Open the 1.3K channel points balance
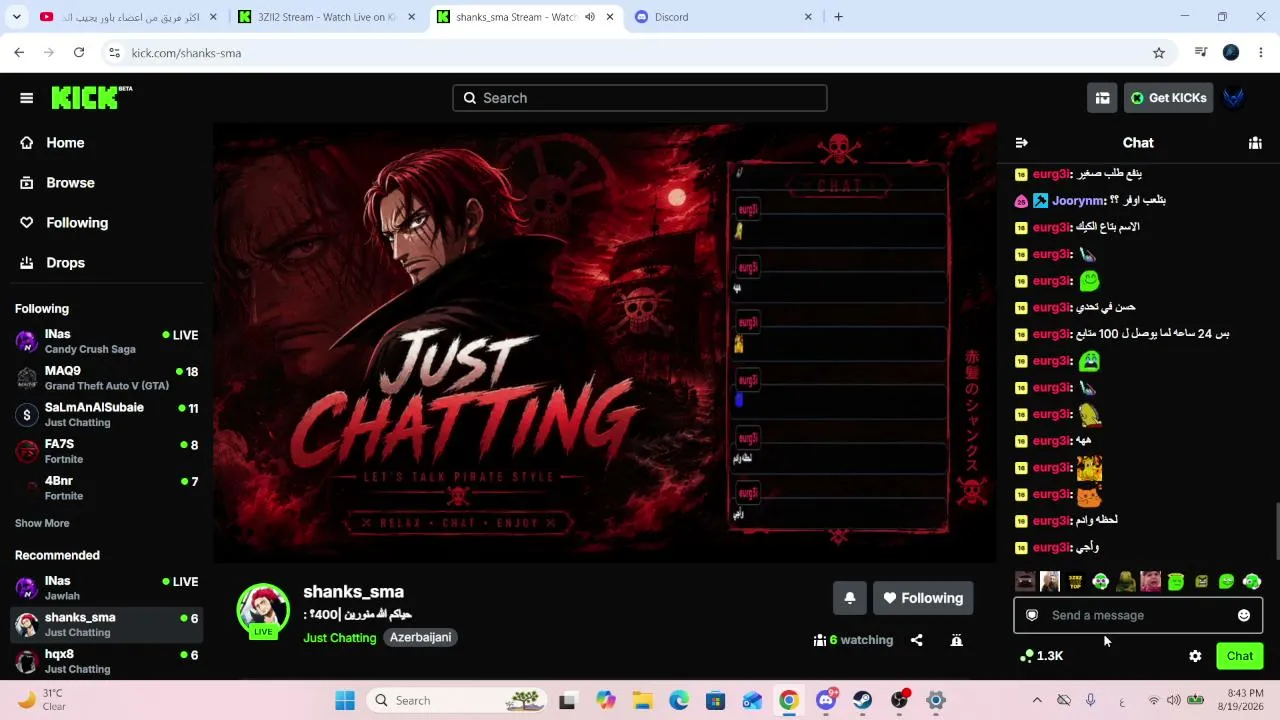The height and width of the screenshot is (720, 1280). pos(1041,656)
